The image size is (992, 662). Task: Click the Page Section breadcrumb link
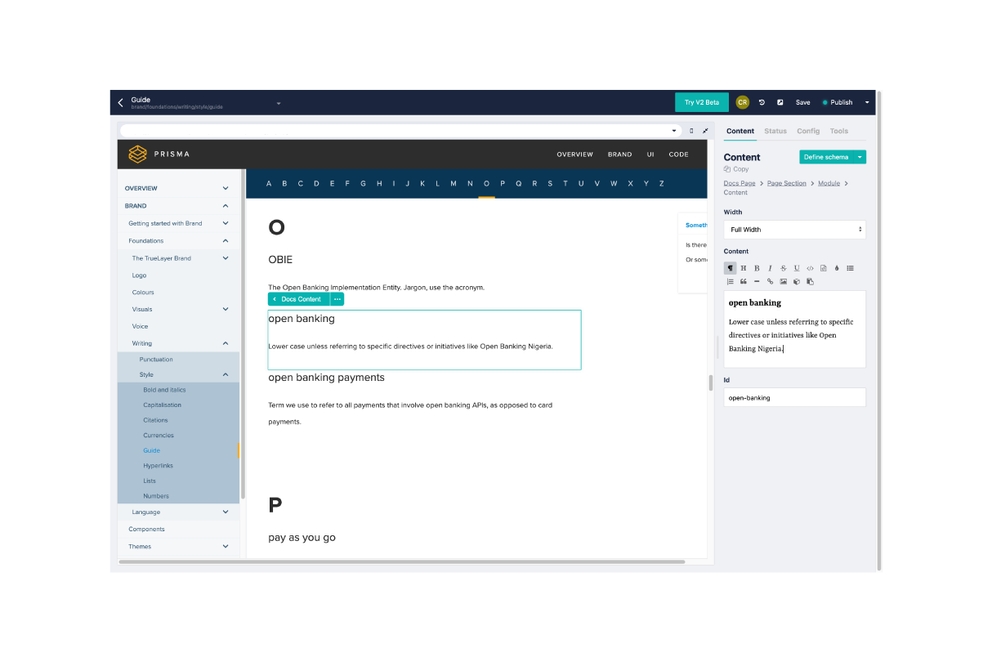[x=787, y=183]
